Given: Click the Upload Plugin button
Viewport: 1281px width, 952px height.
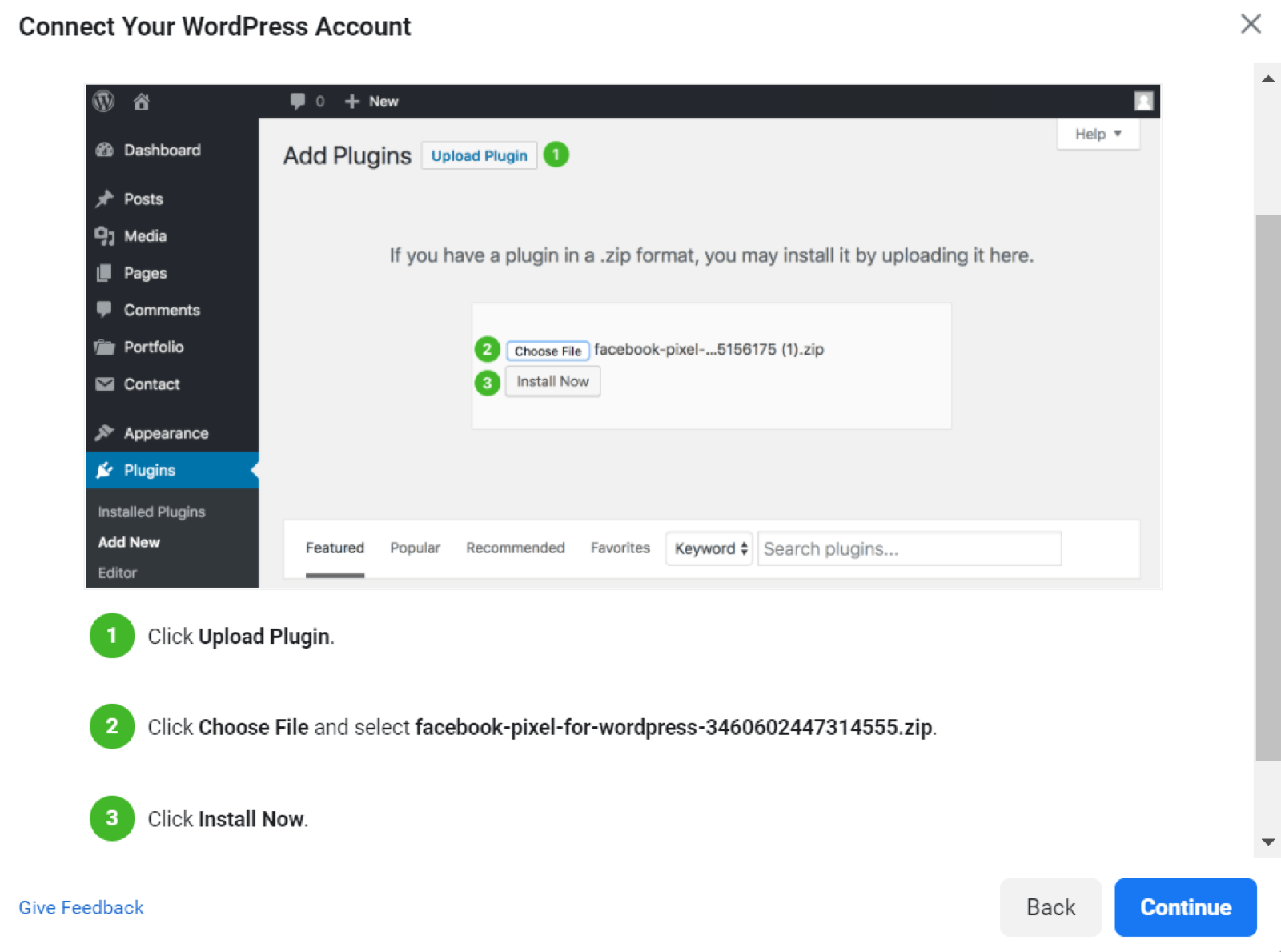Looking at the screenshot, I should (479, 156).
